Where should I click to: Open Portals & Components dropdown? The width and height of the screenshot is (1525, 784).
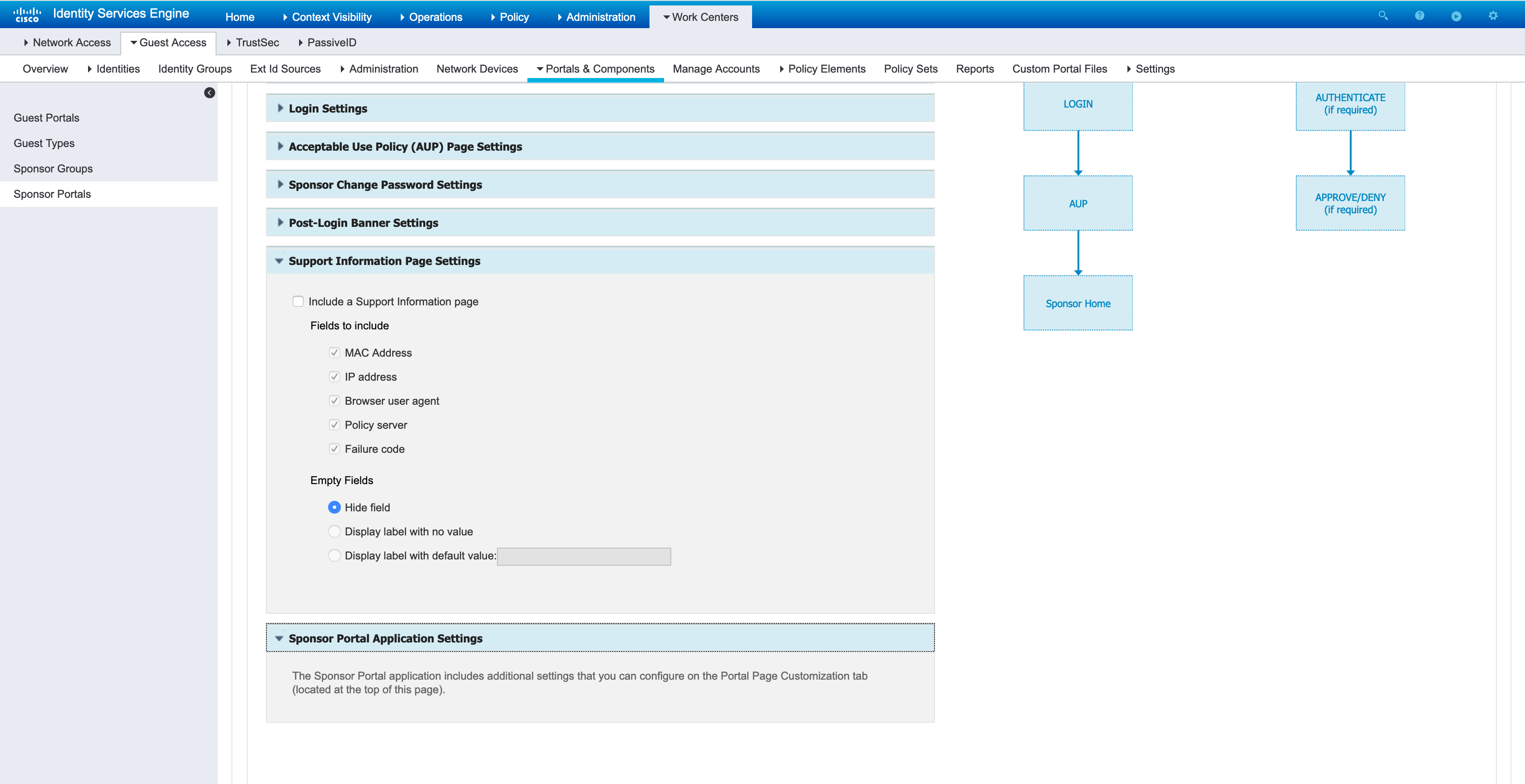(x=595, y=69)
